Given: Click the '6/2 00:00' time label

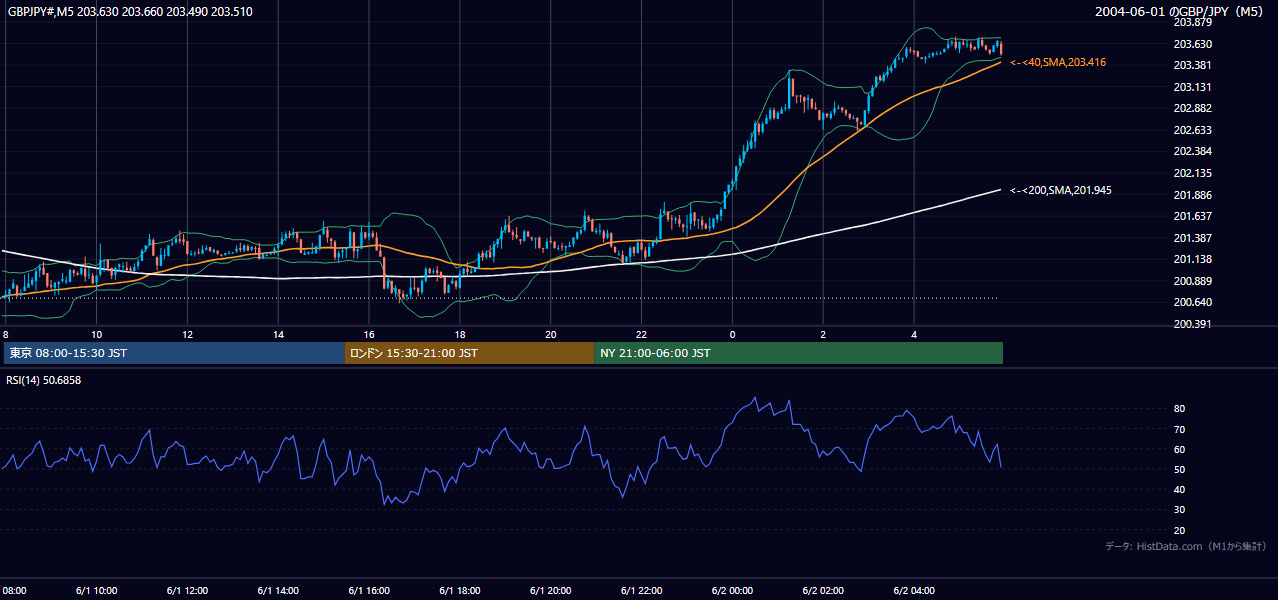Looking at the screenshot, I should click(733, 591).
